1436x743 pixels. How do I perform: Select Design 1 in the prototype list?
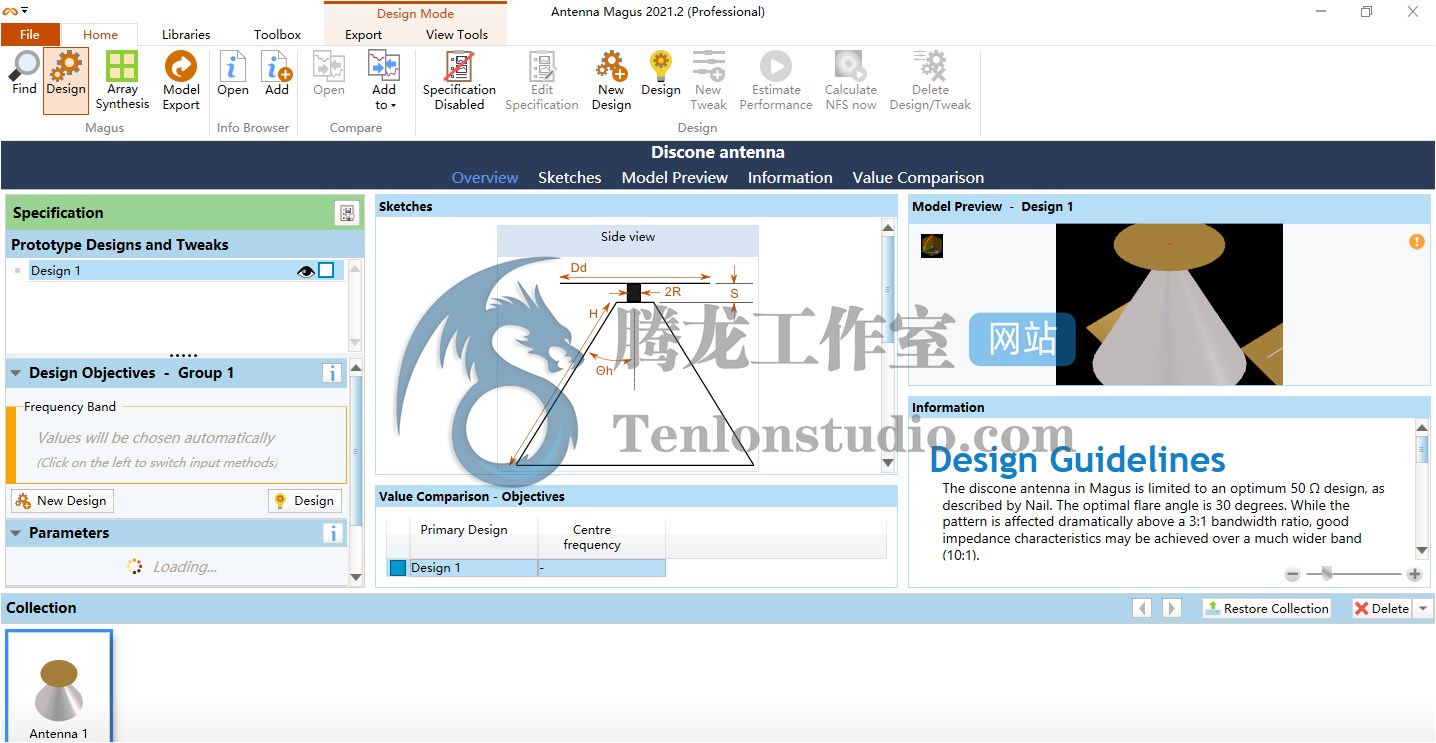click(186, 270)
